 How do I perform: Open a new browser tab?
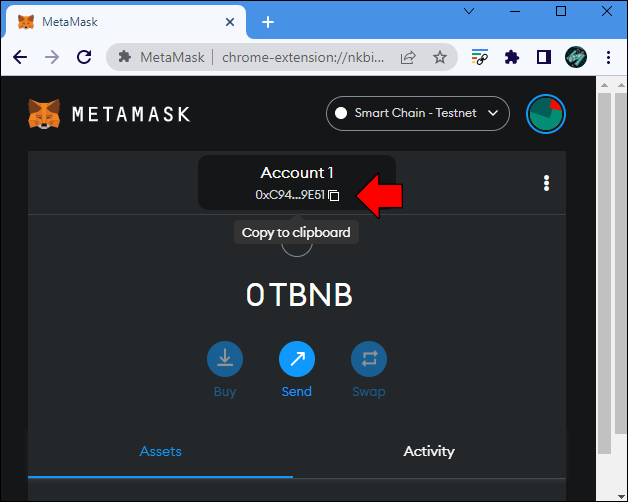(268, 22)
